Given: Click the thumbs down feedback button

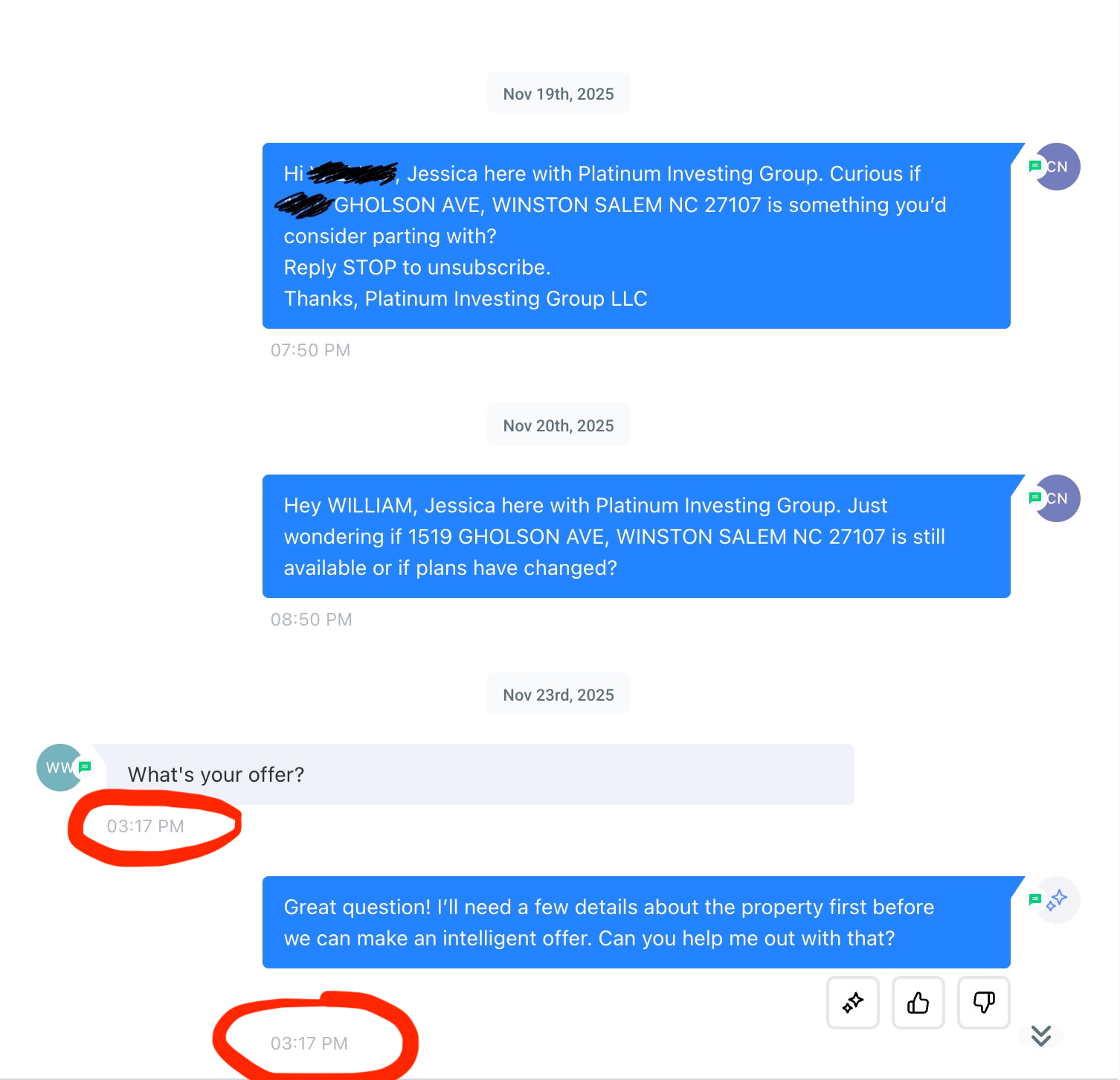Looking at the screenshot, I should click(983, 1003).
